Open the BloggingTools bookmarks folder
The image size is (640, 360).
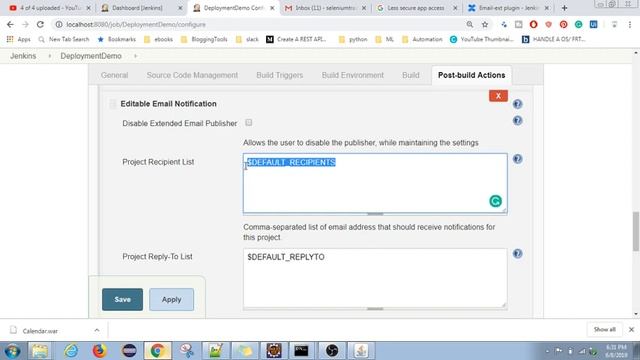coord(204,39)
